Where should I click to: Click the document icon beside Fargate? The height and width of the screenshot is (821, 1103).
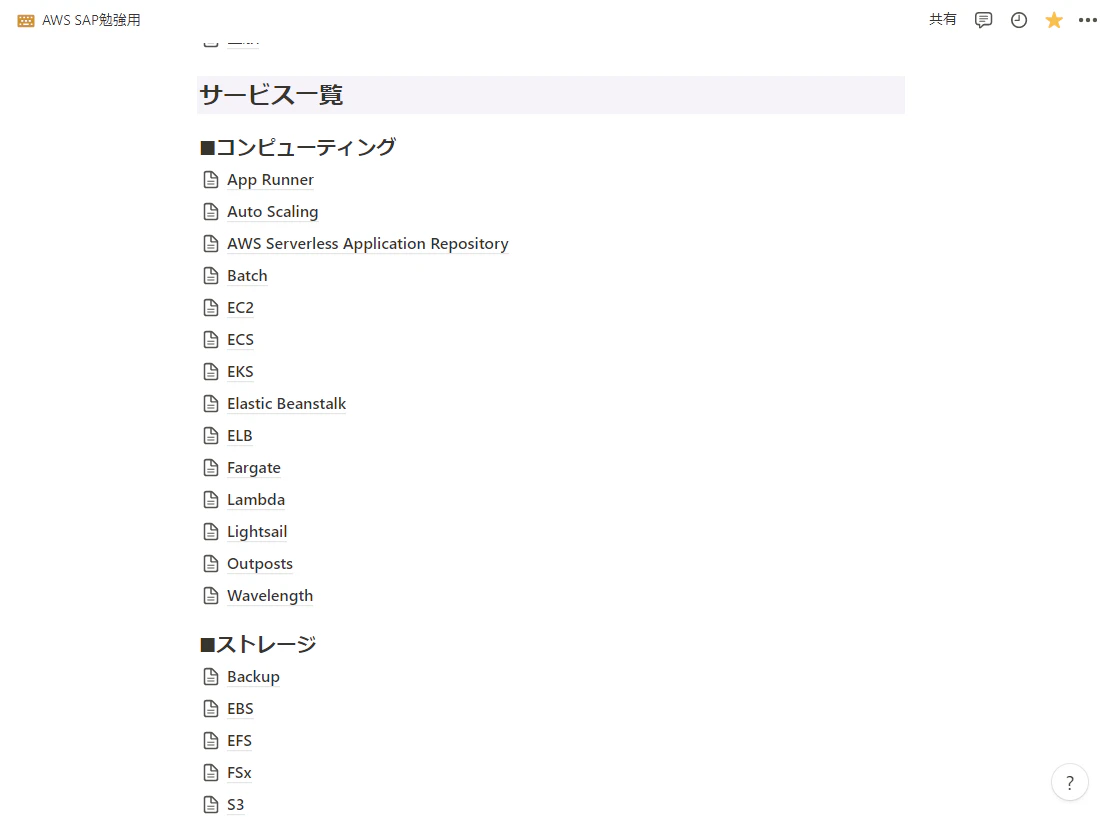point(211,468)
